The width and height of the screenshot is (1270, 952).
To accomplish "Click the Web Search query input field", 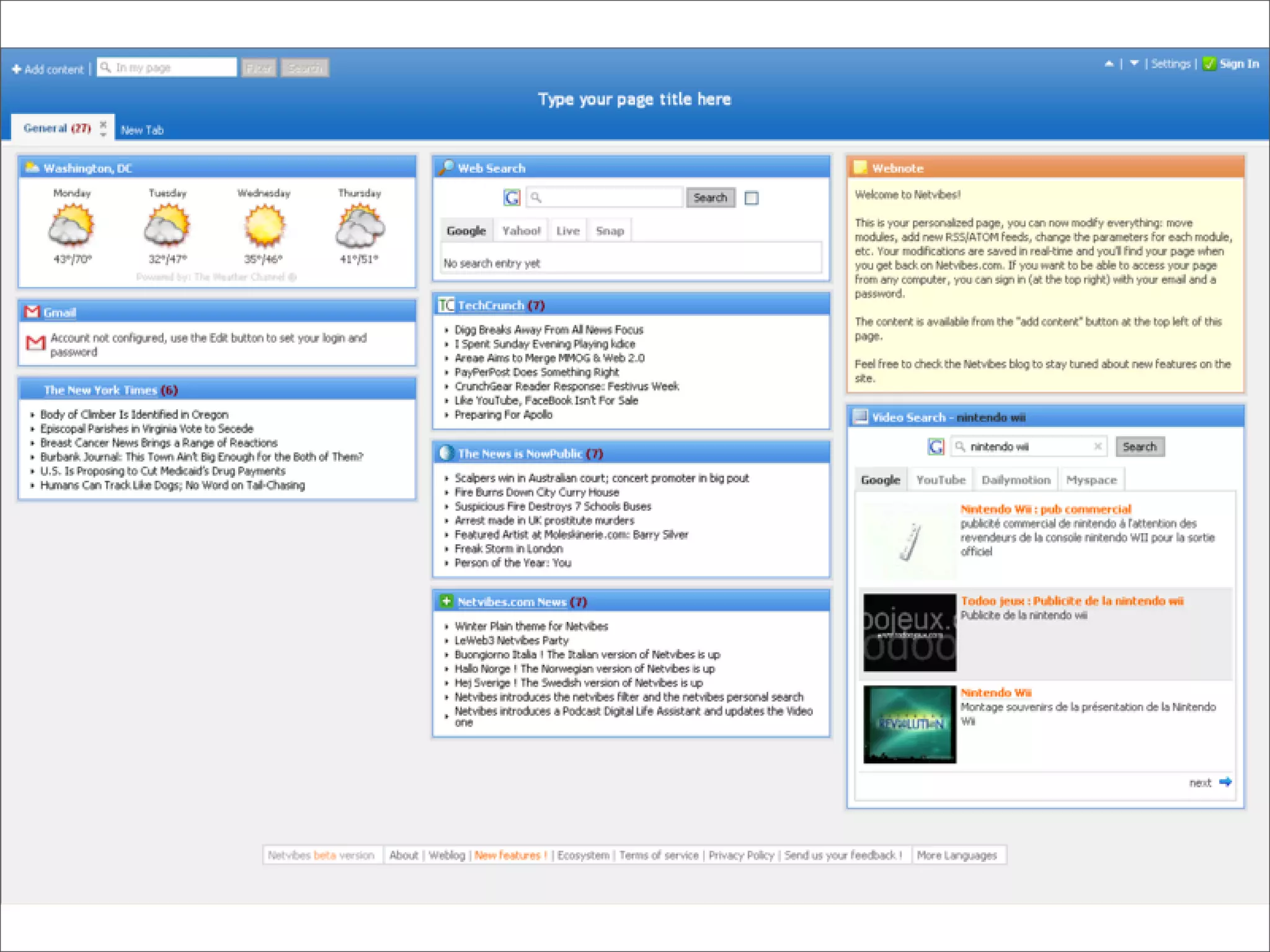I will [x=605, y=198].
